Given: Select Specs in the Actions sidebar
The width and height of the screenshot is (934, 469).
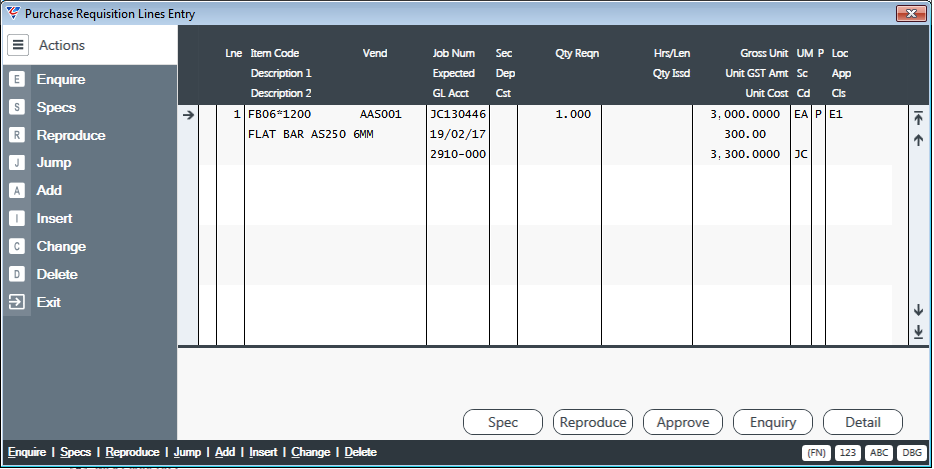Looking at the screenshot, I should pos(56,107).
